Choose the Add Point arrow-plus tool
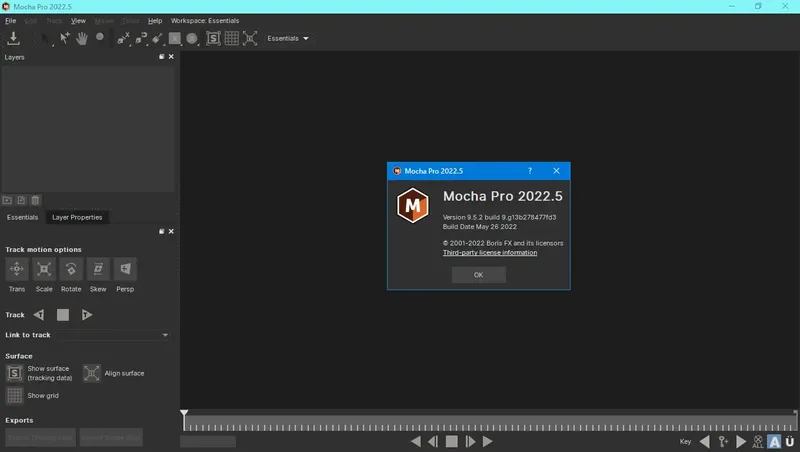This screenshot has width=800, height=452. click(x=64, y=38)
